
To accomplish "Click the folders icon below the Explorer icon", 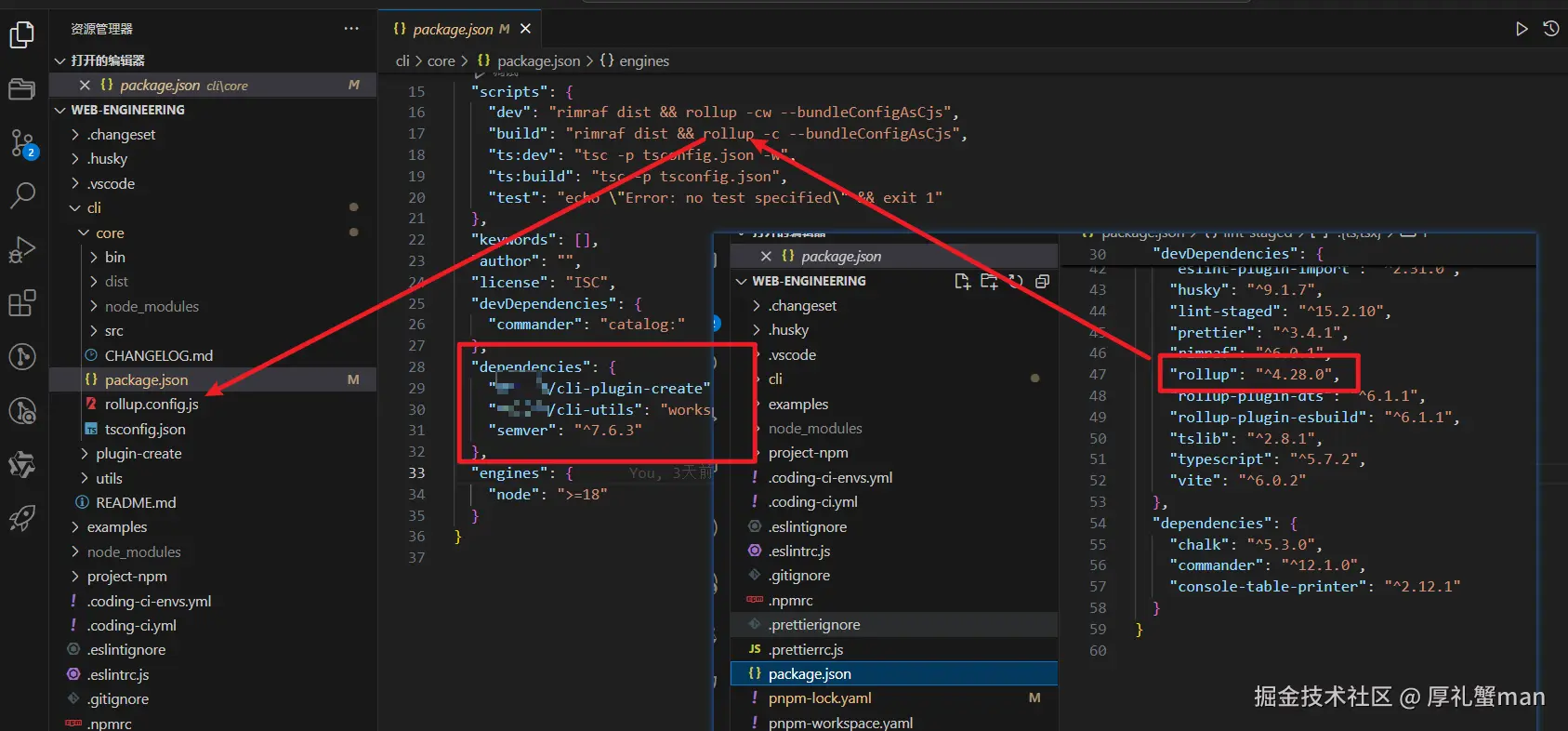I will 21,89.
